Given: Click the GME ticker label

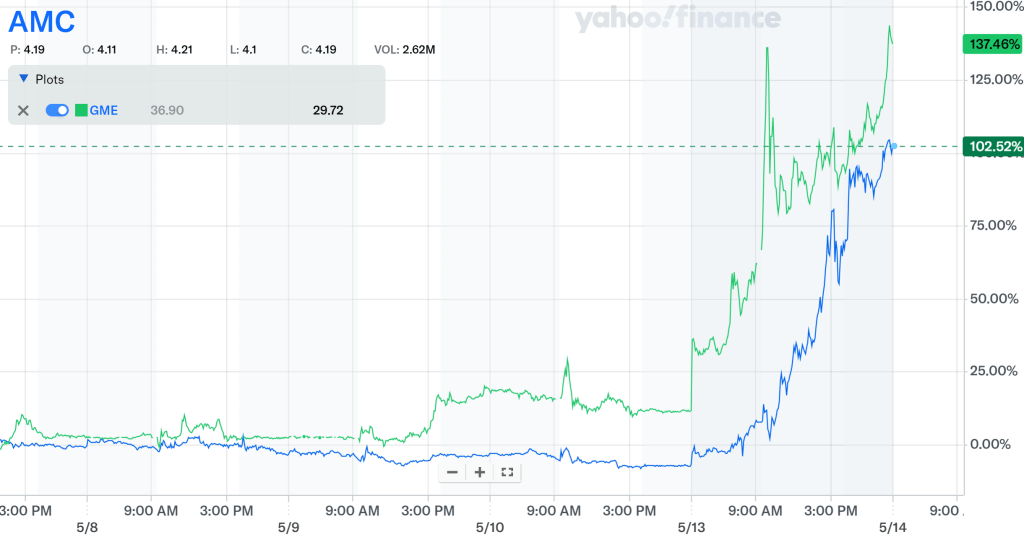Looking at the screenshot, I should click(x=104, y=110).
